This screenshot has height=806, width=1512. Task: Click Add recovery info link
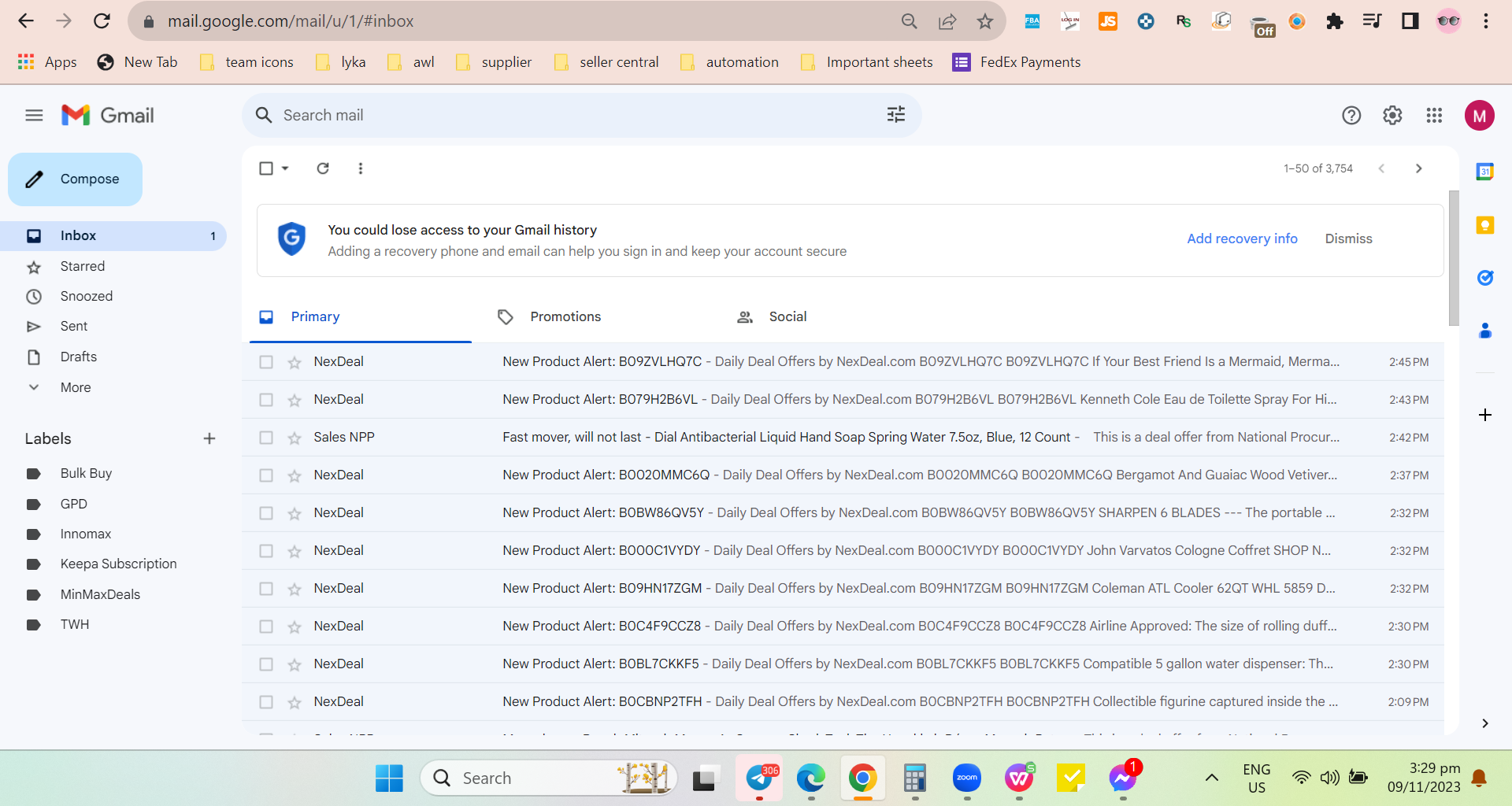click(1242, 238)
